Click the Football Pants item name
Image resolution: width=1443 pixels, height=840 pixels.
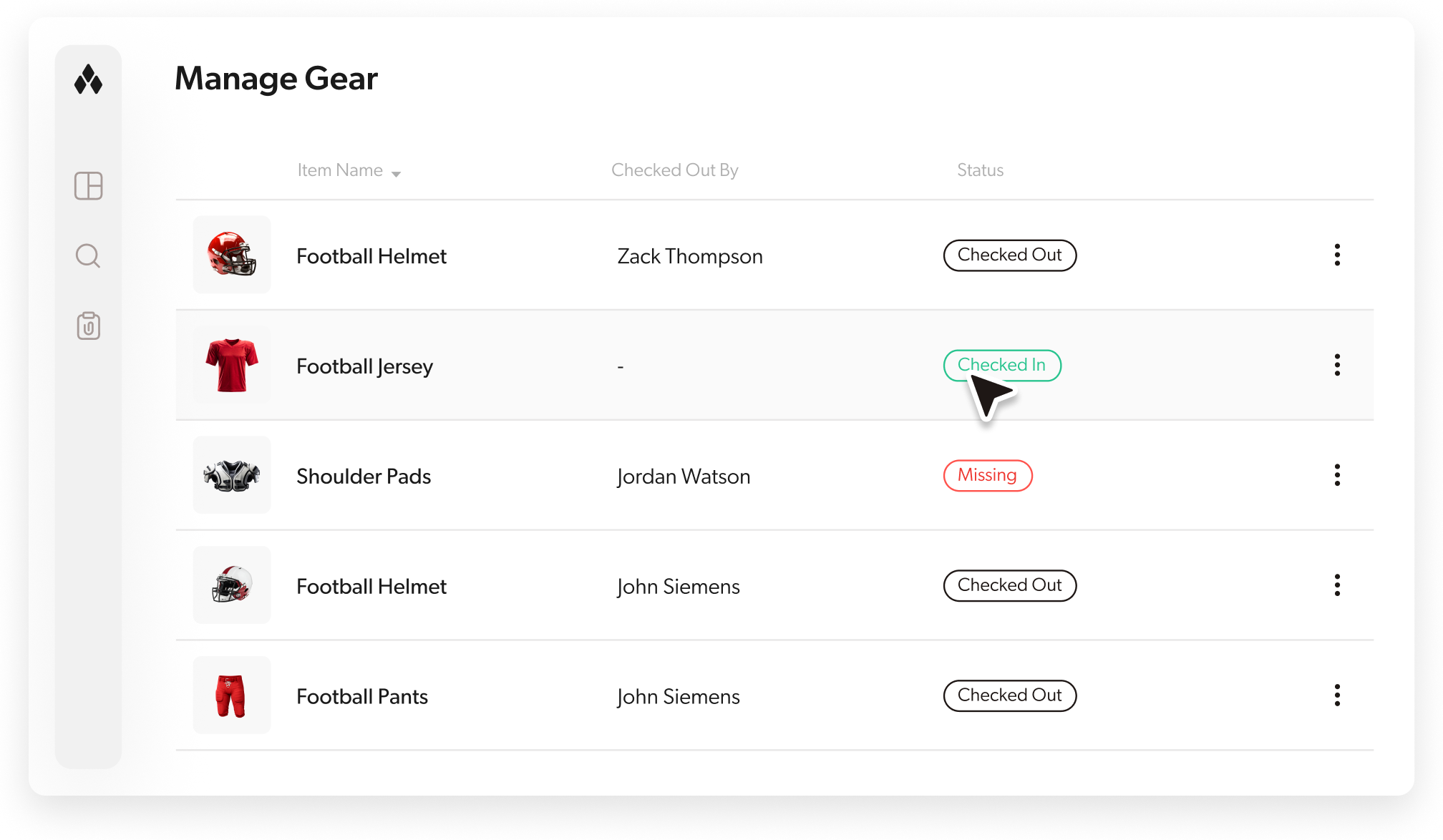pos(361,695)
